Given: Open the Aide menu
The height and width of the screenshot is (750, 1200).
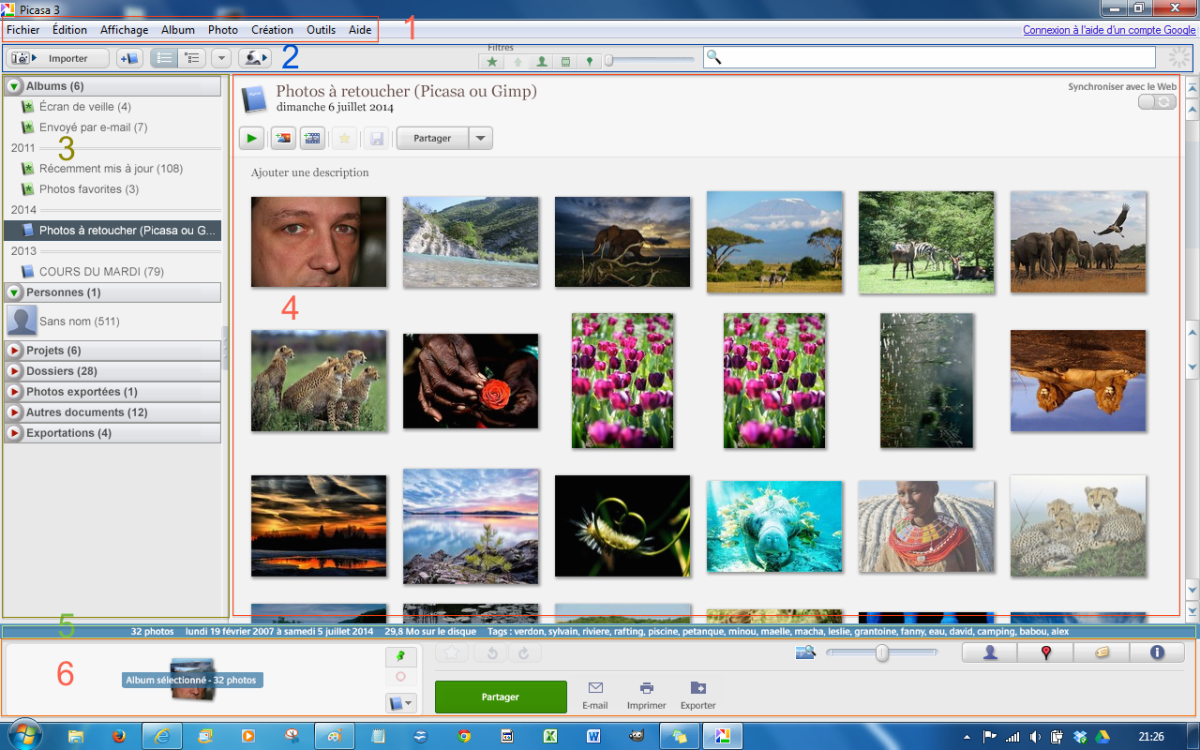Looking at the screenshot, I should tap(360, 30).
